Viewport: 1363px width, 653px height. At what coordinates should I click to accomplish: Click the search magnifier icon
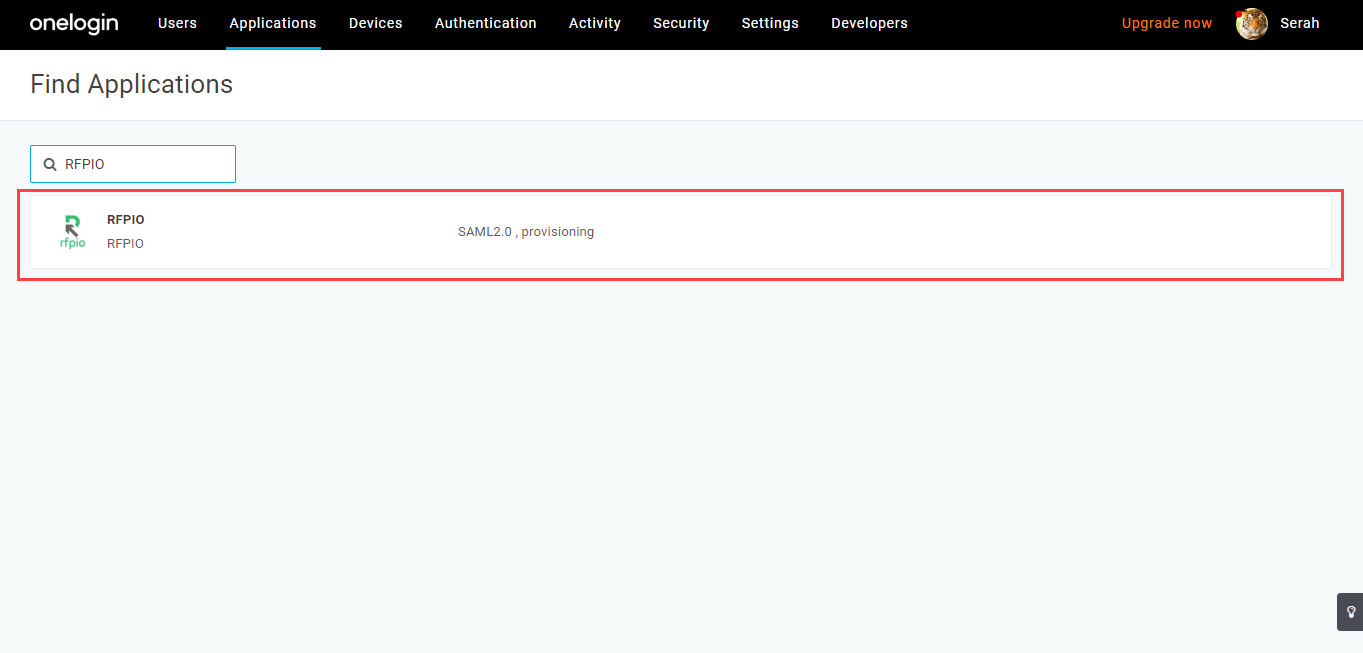(x=50, y=164)
